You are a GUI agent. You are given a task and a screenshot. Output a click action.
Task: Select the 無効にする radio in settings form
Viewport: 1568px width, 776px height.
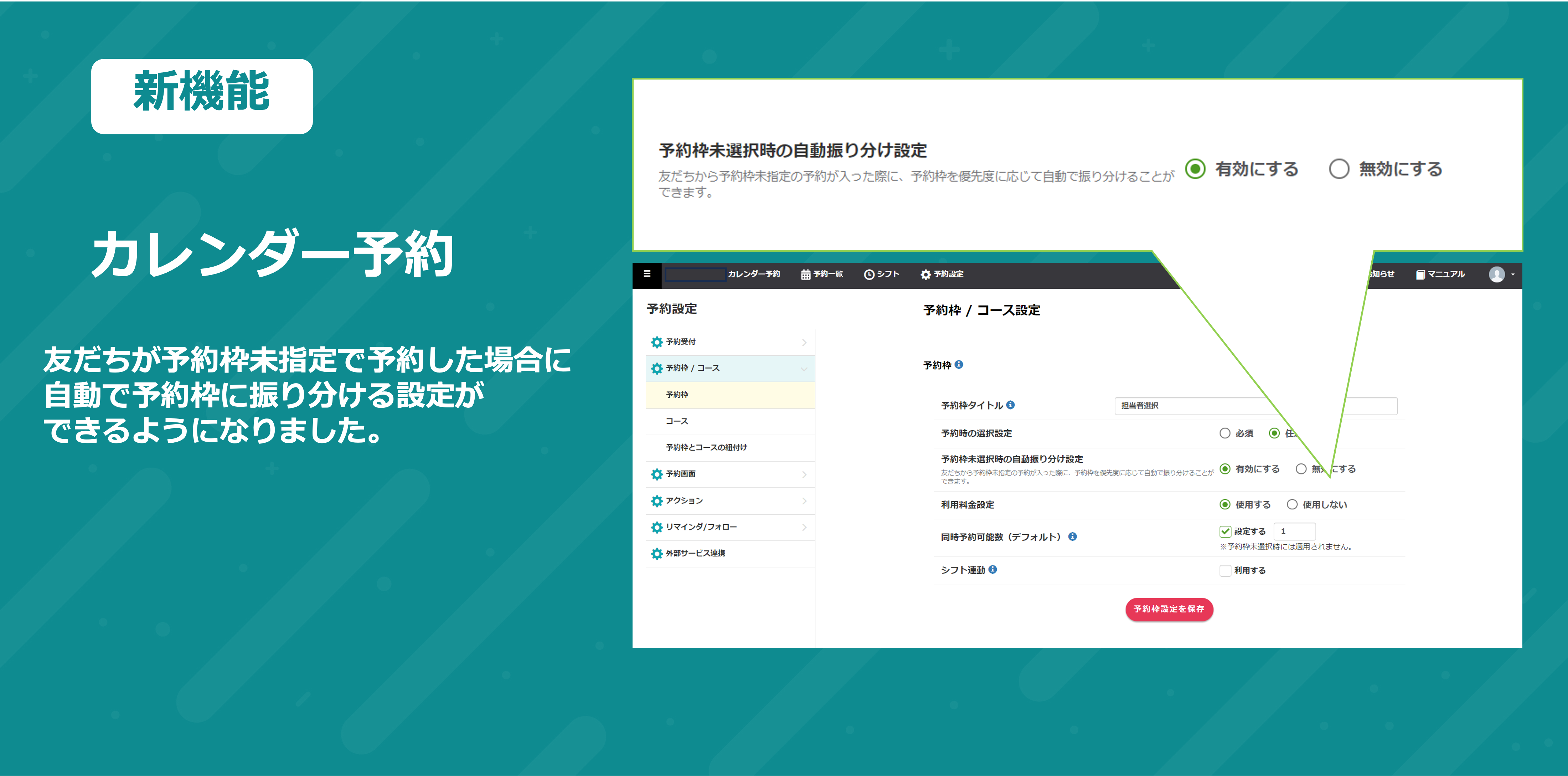point(1301,469)
